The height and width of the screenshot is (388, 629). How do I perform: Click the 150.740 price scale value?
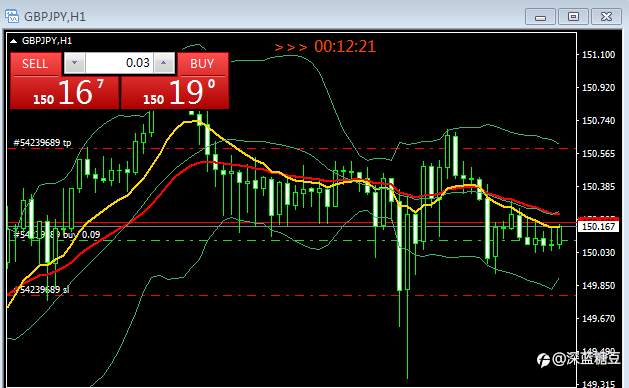pos(598,120)
